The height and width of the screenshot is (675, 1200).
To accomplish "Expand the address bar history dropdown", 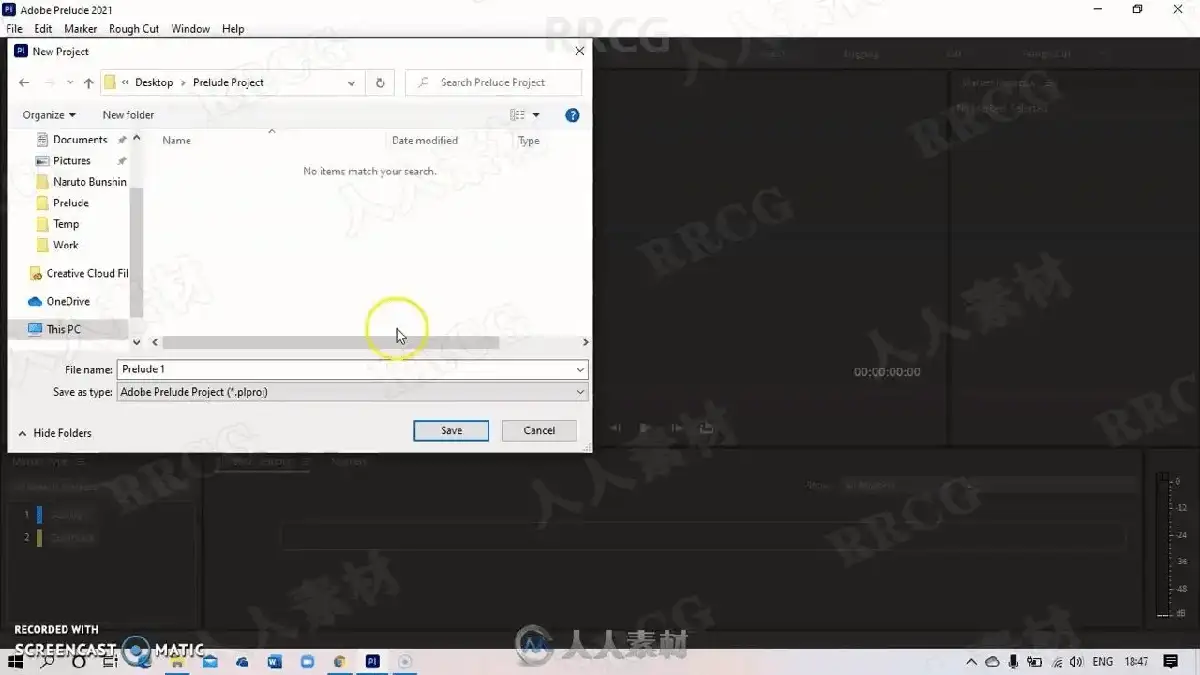I will pos(351,83).
